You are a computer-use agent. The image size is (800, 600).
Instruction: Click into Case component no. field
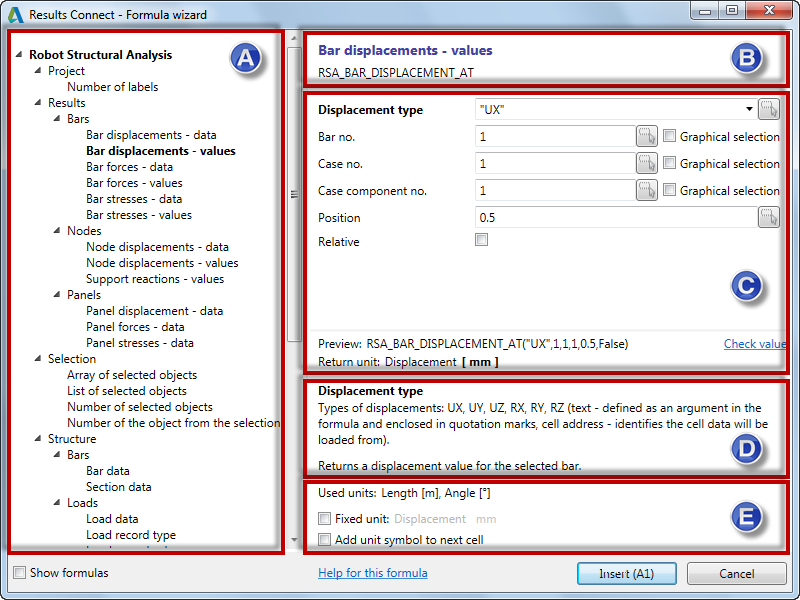555,190
